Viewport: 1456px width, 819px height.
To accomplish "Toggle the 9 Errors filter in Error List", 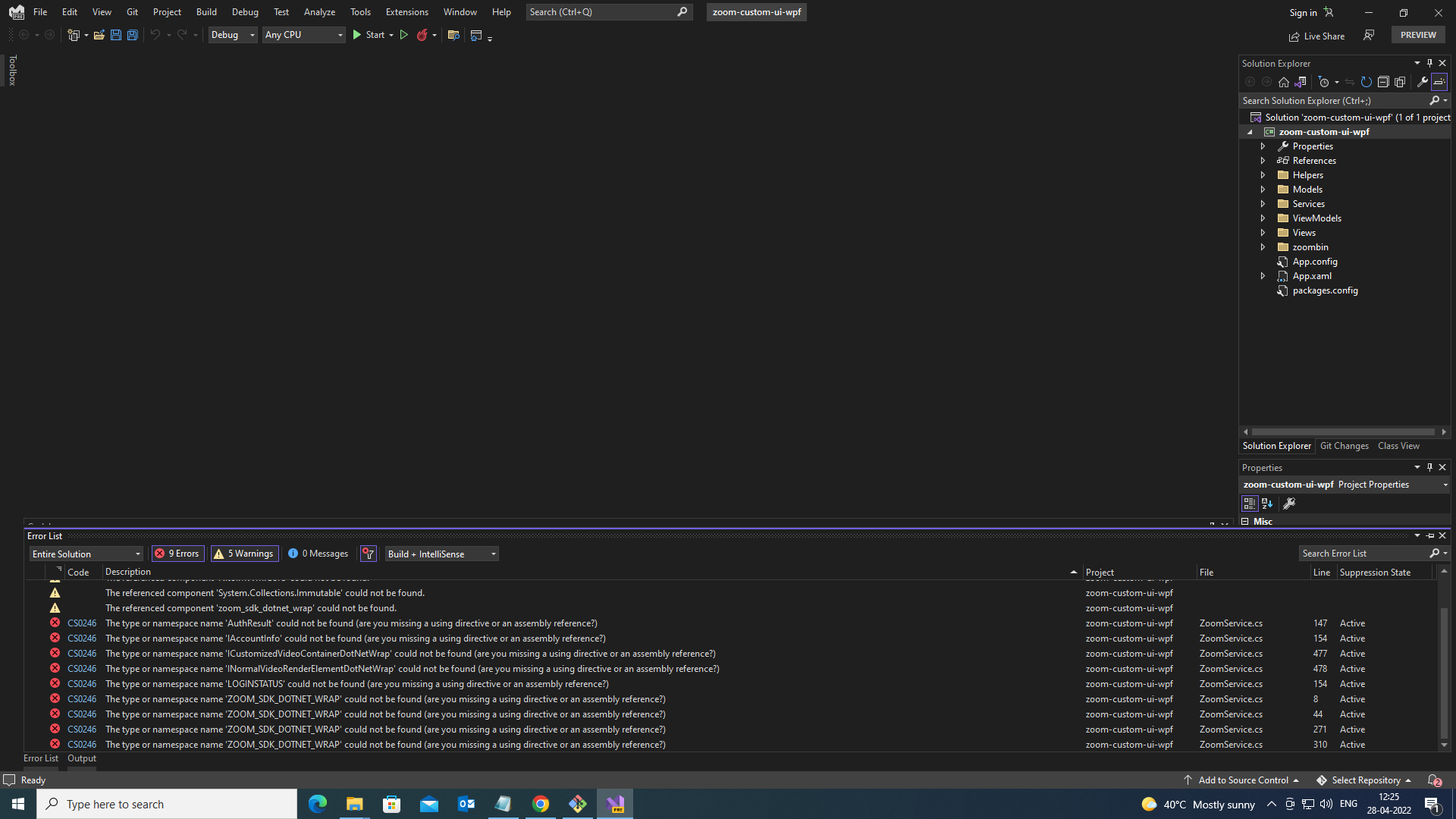I will point(177,554).
